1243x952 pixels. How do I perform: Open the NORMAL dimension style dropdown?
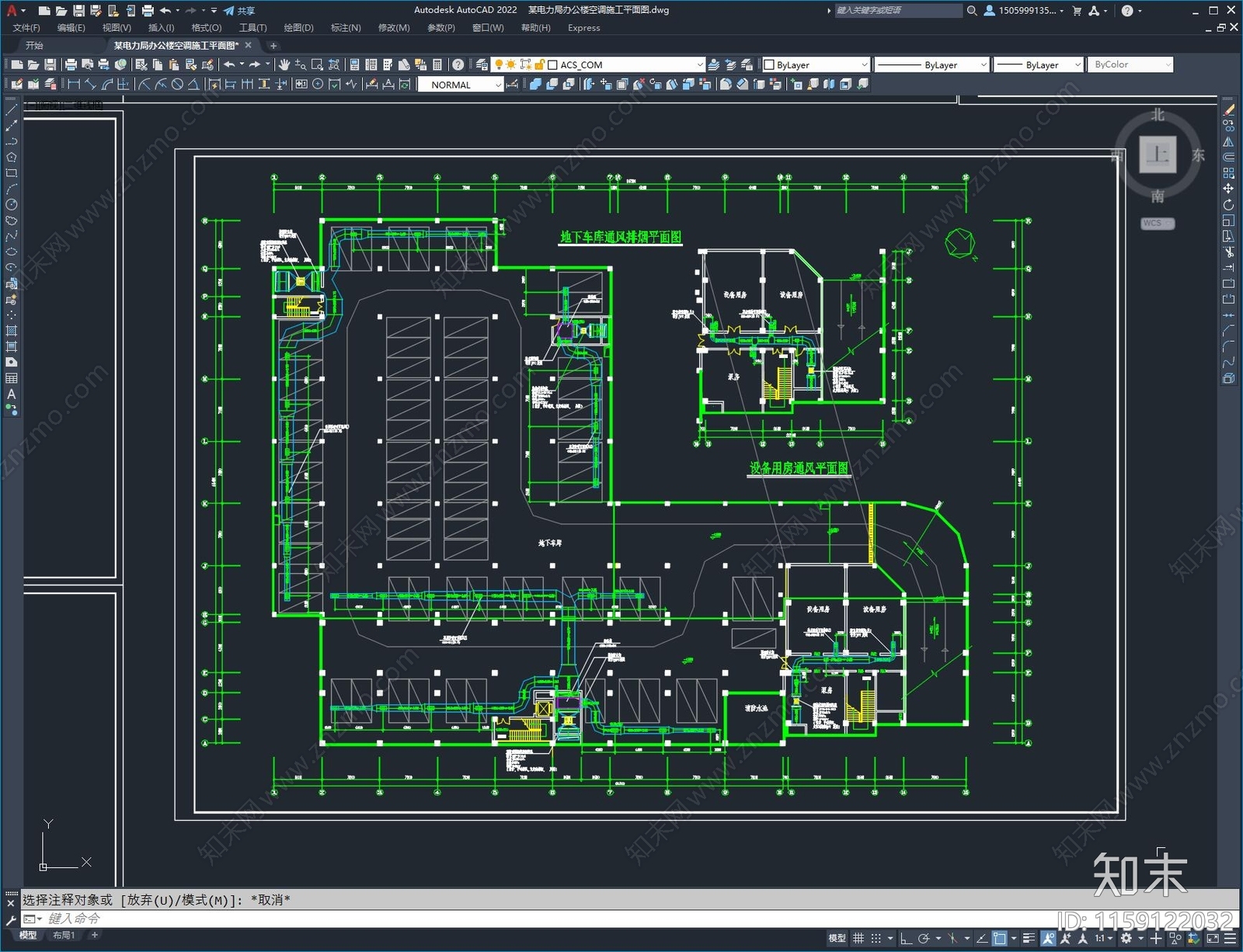point(498,85)
